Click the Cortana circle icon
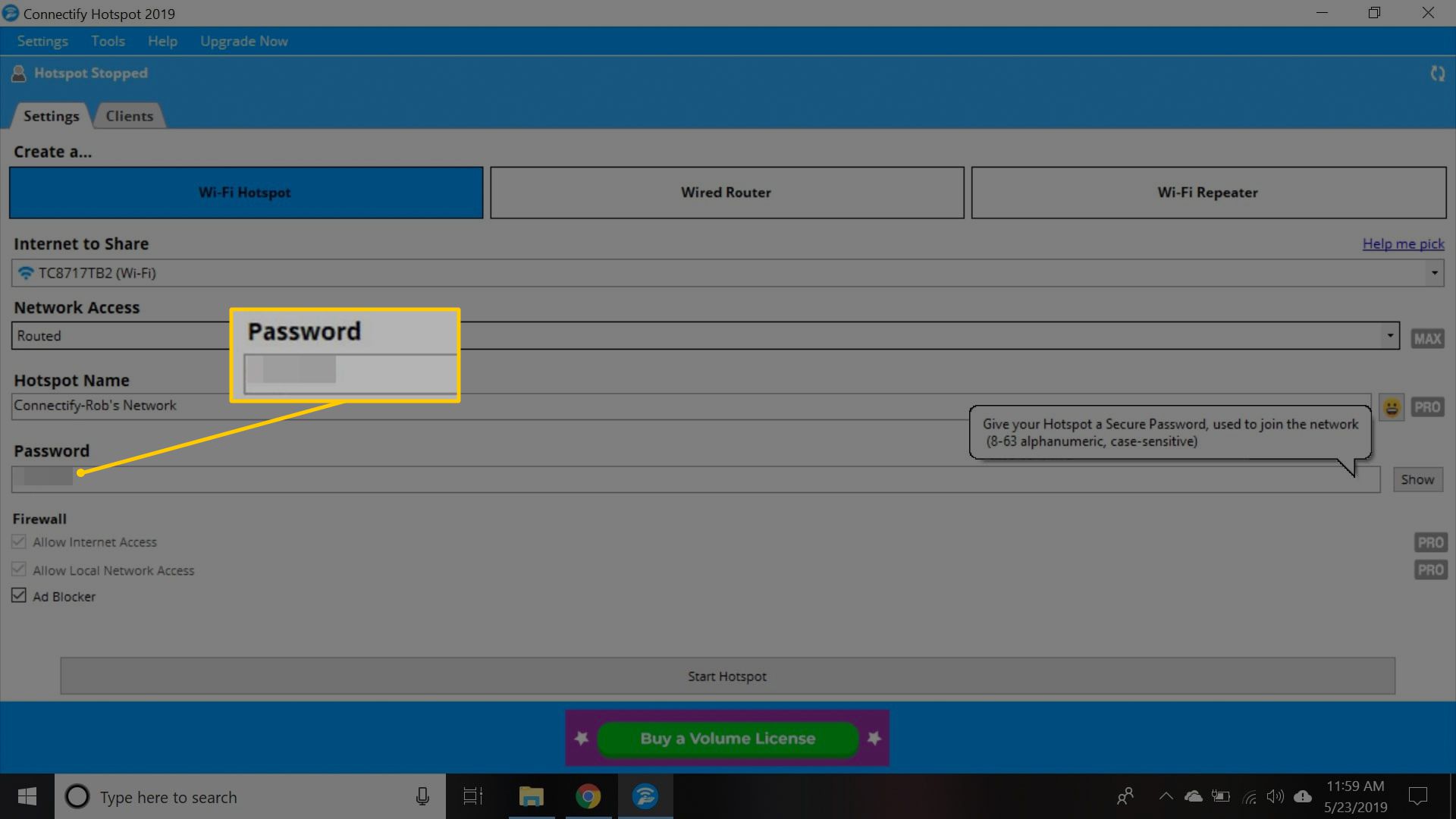This screenshot has width=1456, height=819. point(77,796)
